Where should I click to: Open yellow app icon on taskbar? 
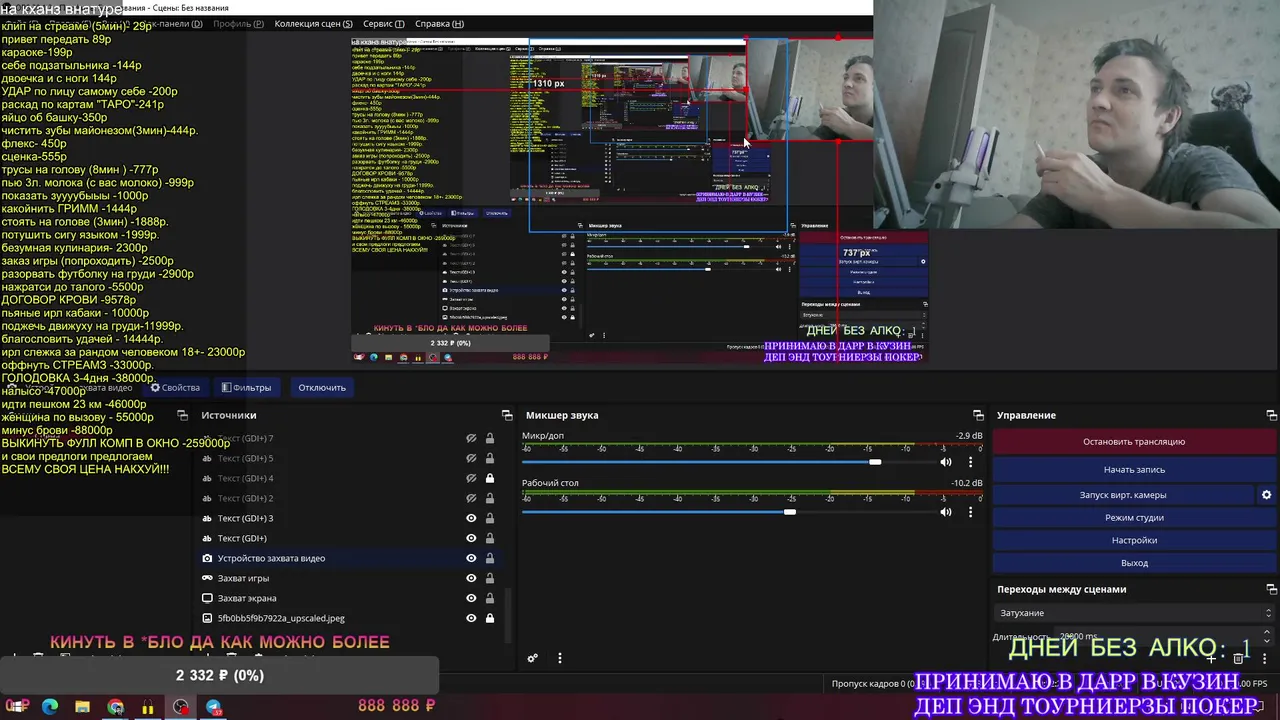click(x=148, y=707)
